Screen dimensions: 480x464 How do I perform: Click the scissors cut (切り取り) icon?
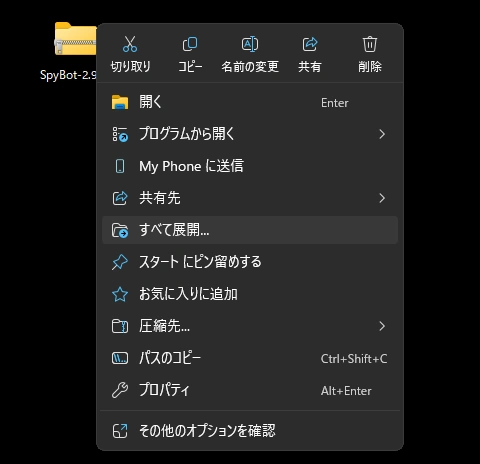[130, 44]
